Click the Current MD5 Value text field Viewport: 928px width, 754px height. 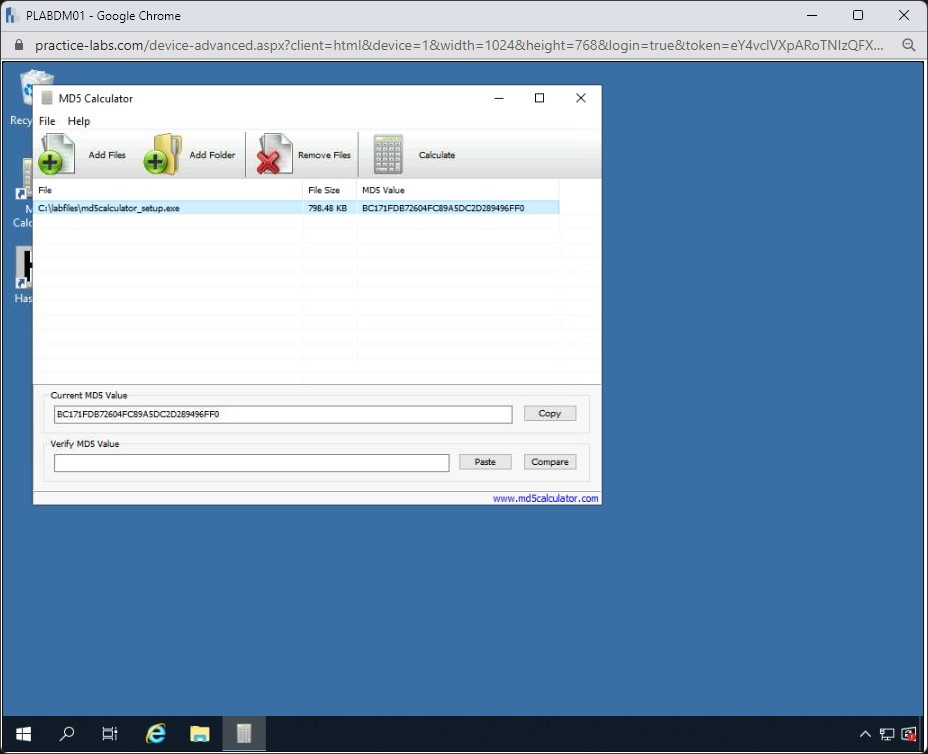pos(283,414)
